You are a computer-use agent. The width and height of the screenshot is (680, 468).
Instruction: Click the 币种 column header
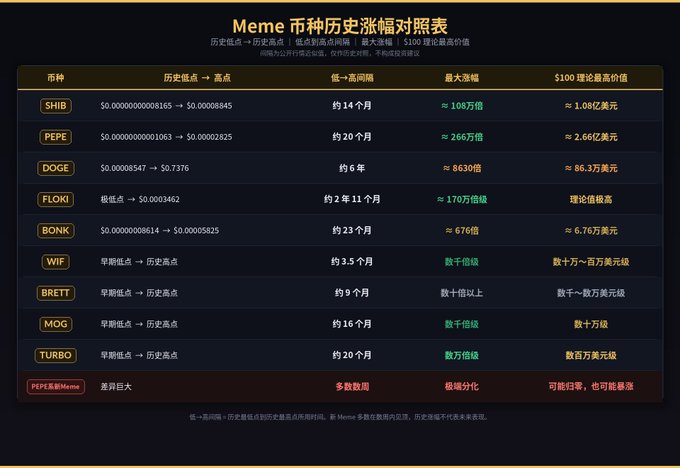56,78
